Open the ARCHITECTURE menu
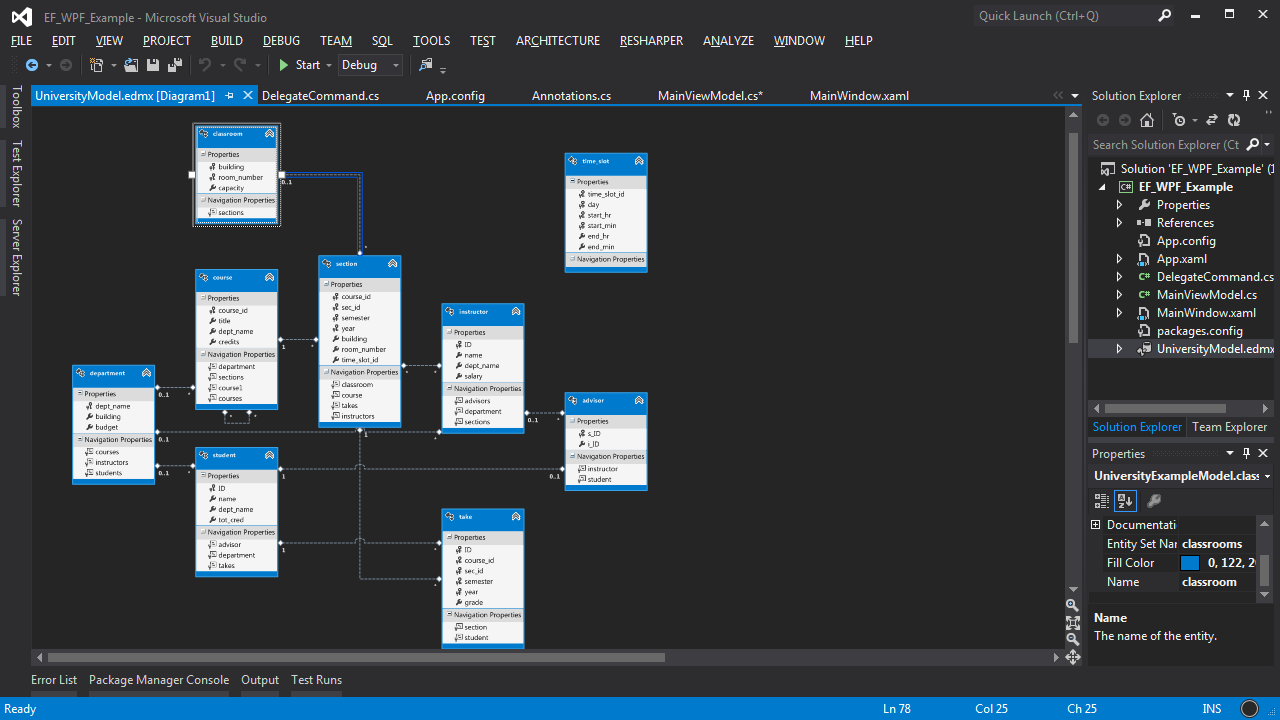The width and height of the screenshot is (1280, 720). [557, 41]
